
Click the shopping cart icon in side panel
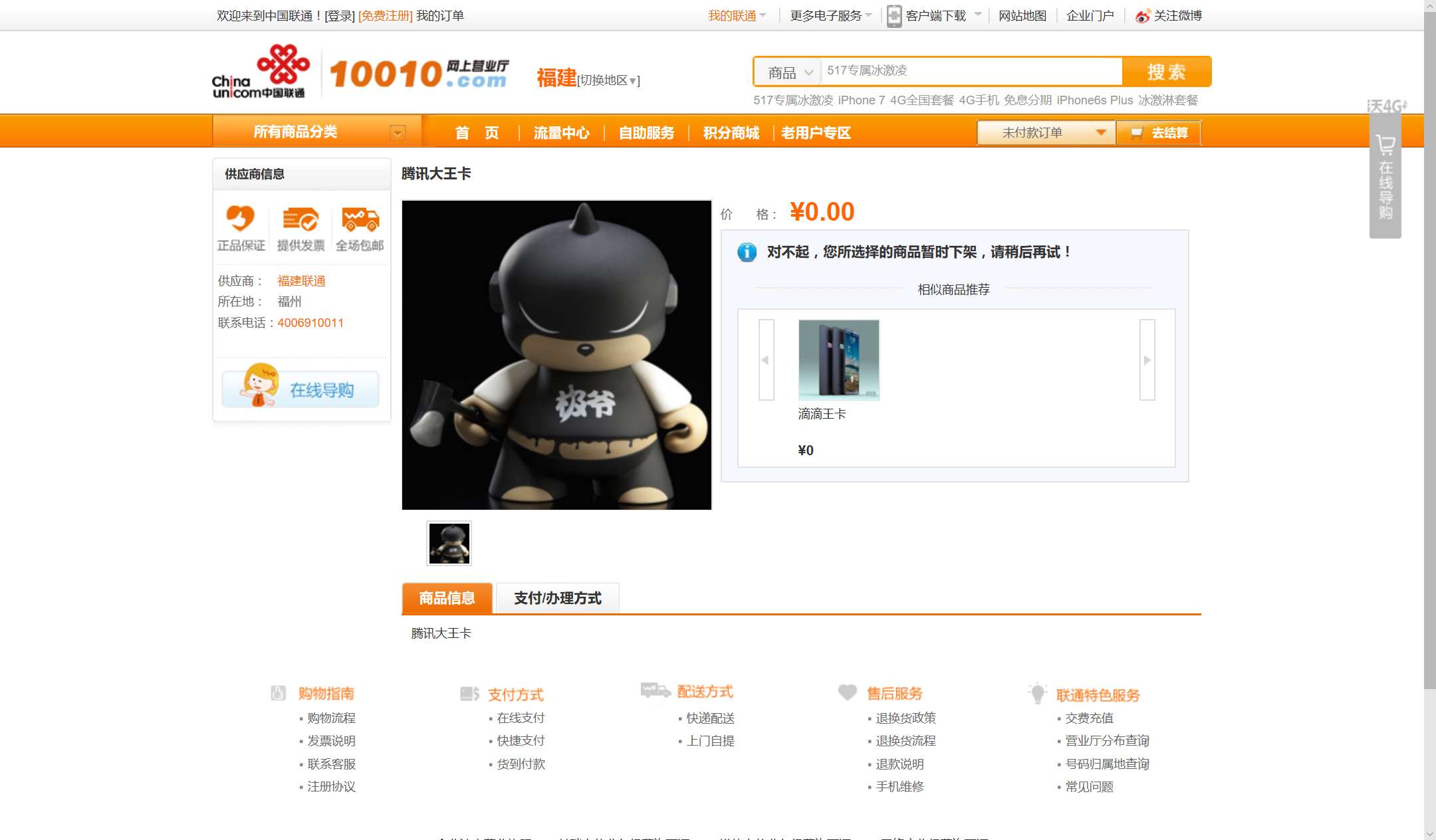coord(1385,145)
